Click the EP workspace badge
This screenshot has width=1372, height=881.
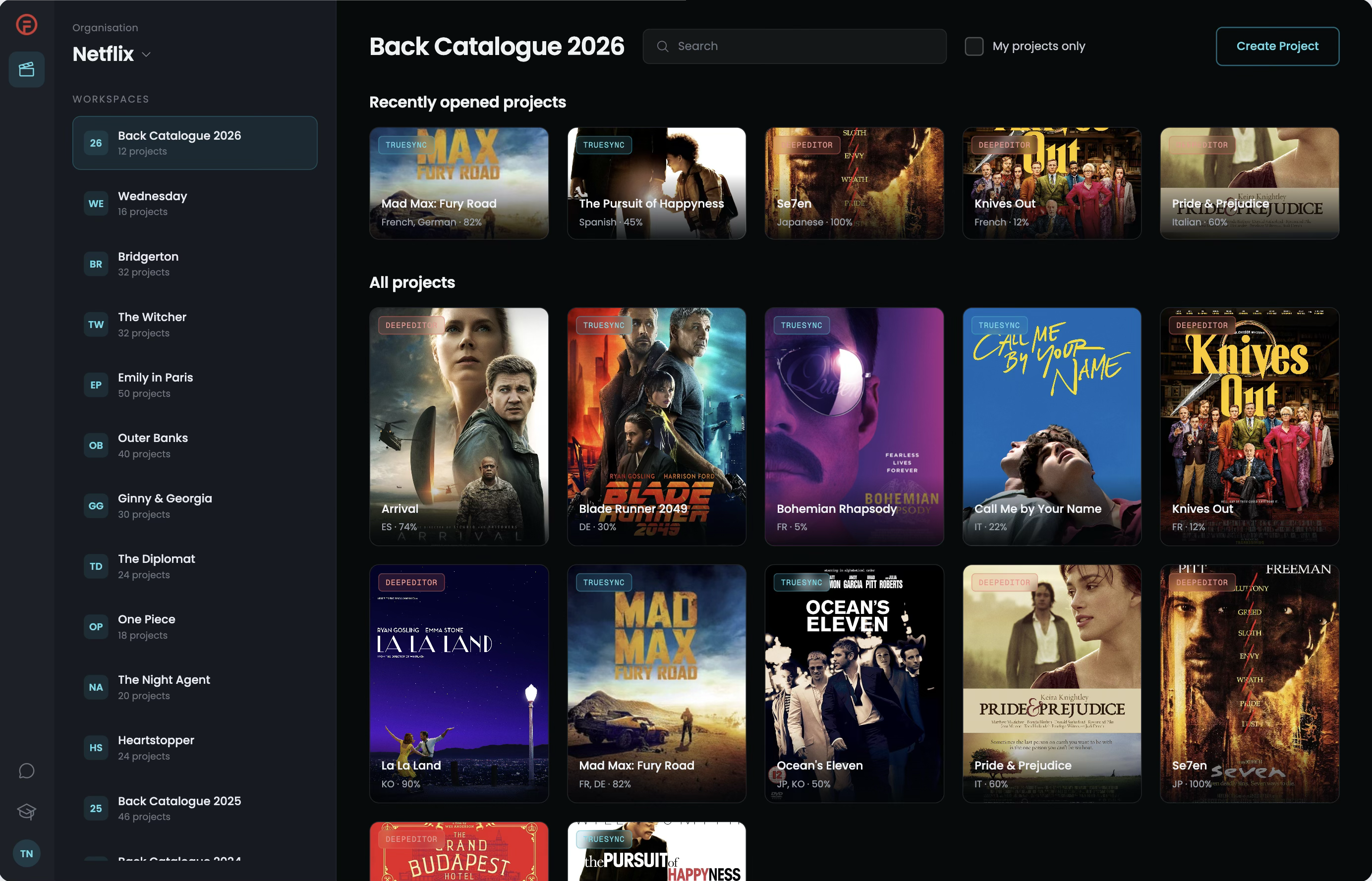click(96, 385)
